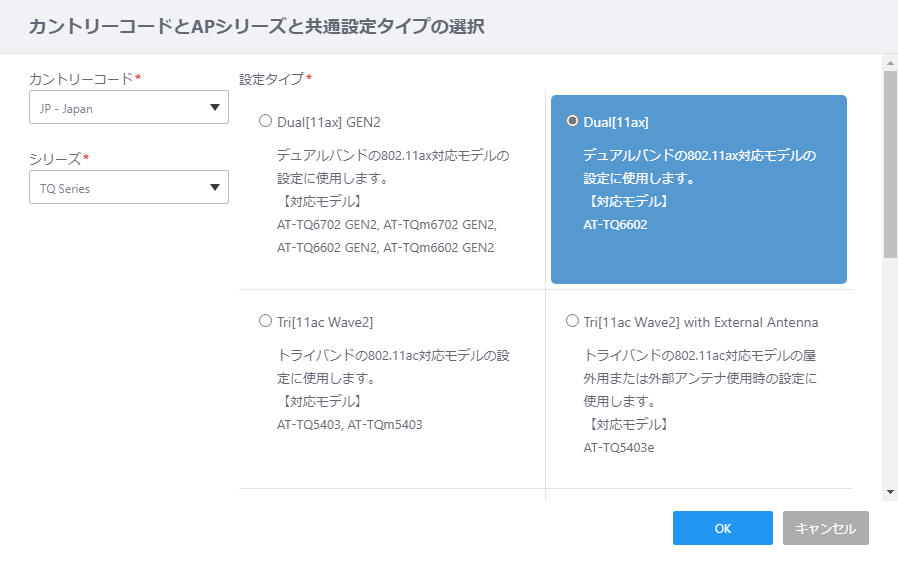Choose the Tri[11ac Wave2] radio option

265,321
